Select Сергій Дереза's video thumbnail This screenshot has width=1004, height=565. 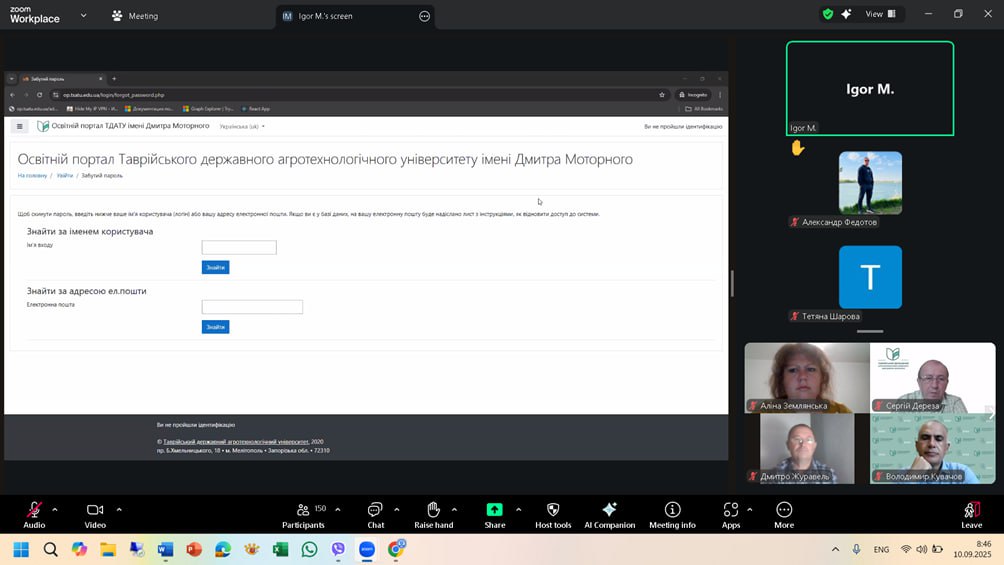pos(932,378)
